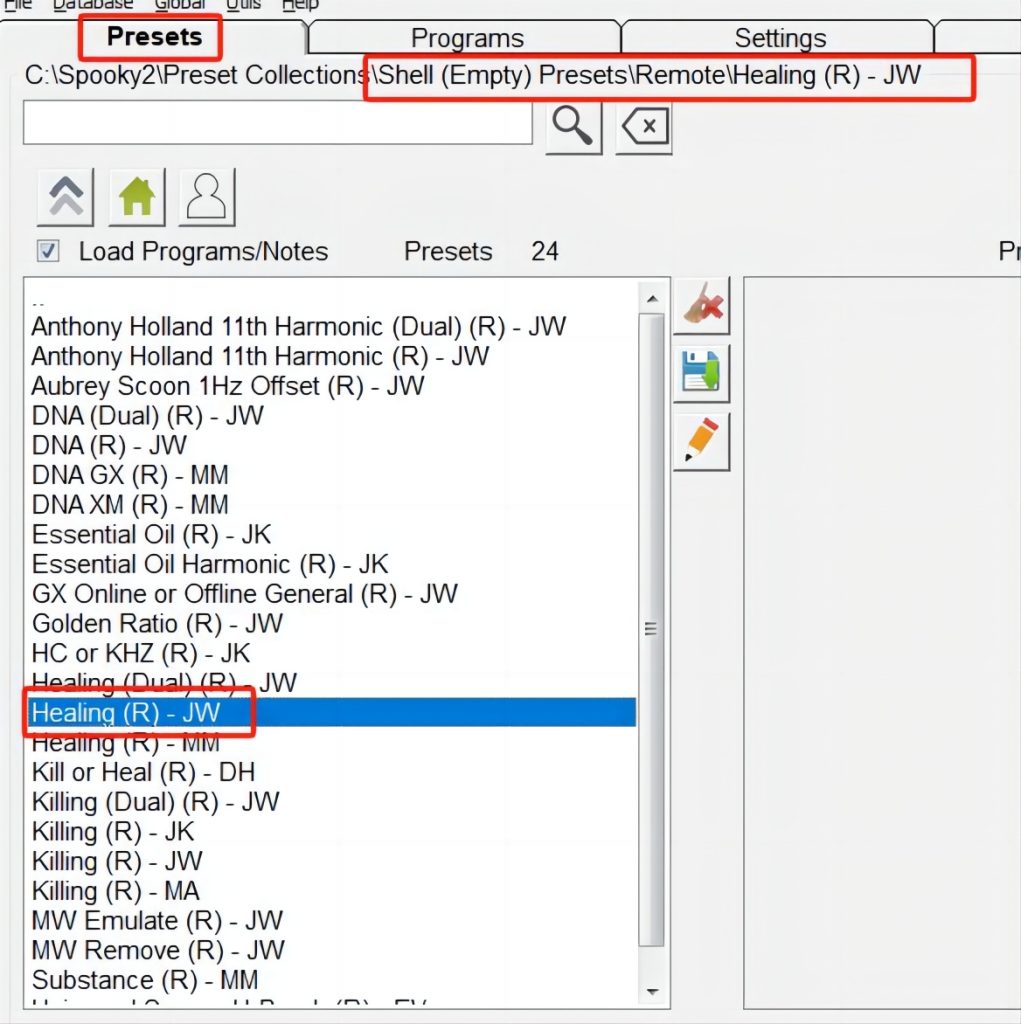Click the preset list scroll down arrow
The height and width of the screenshot is (1024, 1021).
(x=652, y=991)
